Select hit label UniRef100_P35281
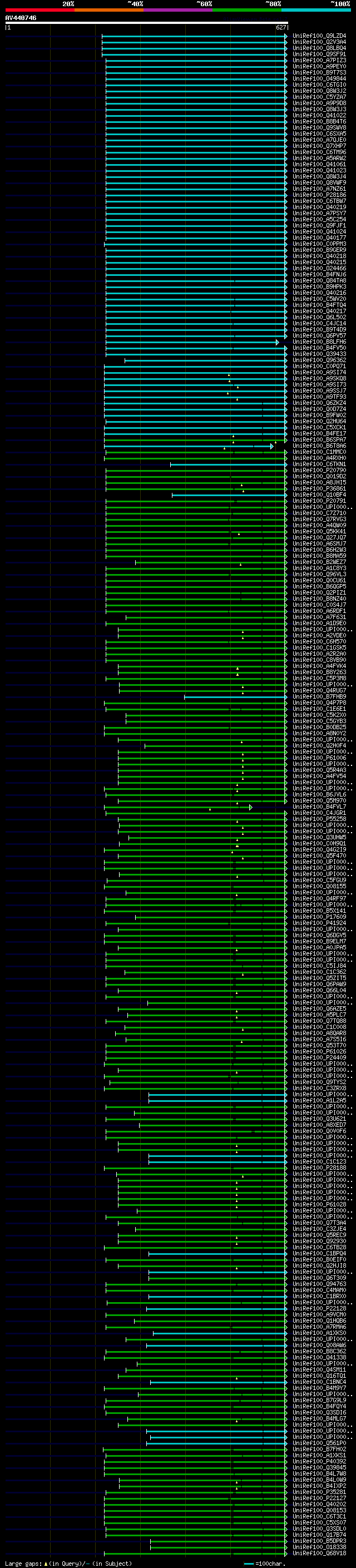The width and height of the screenshot is (356, 1568). [x=319, y=1492]
